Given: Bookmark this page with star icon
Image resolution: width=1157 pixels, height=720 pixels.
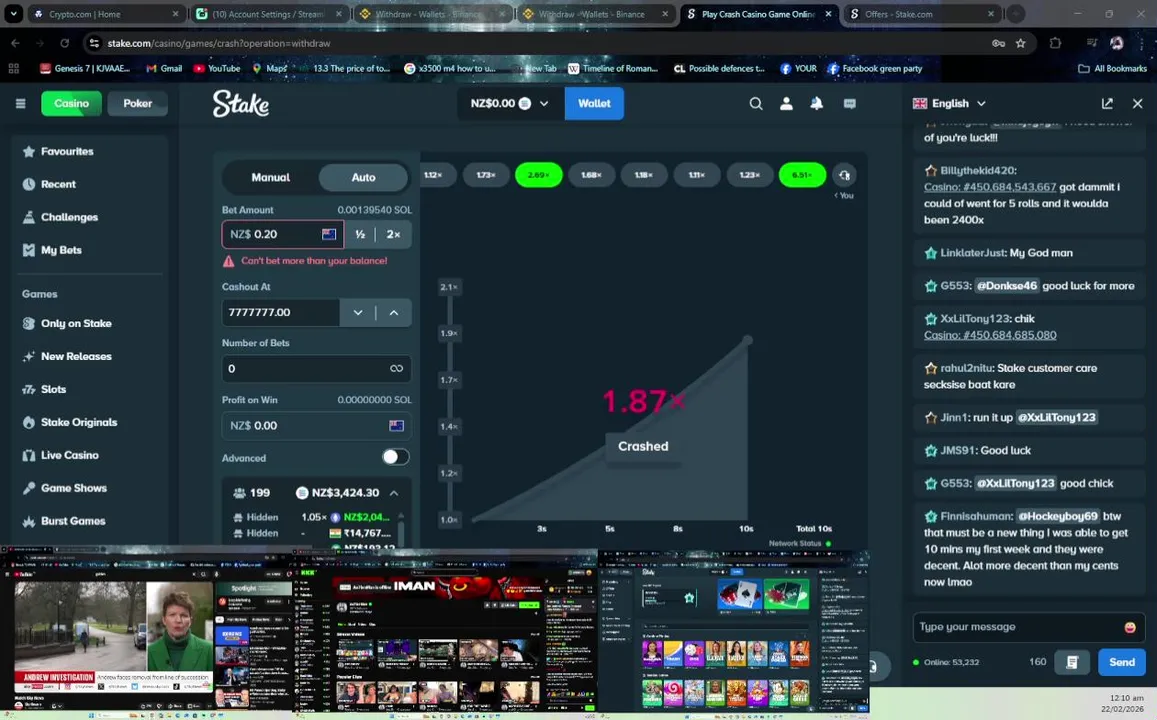Looking at the screenshot, I should pos(1020,43).
